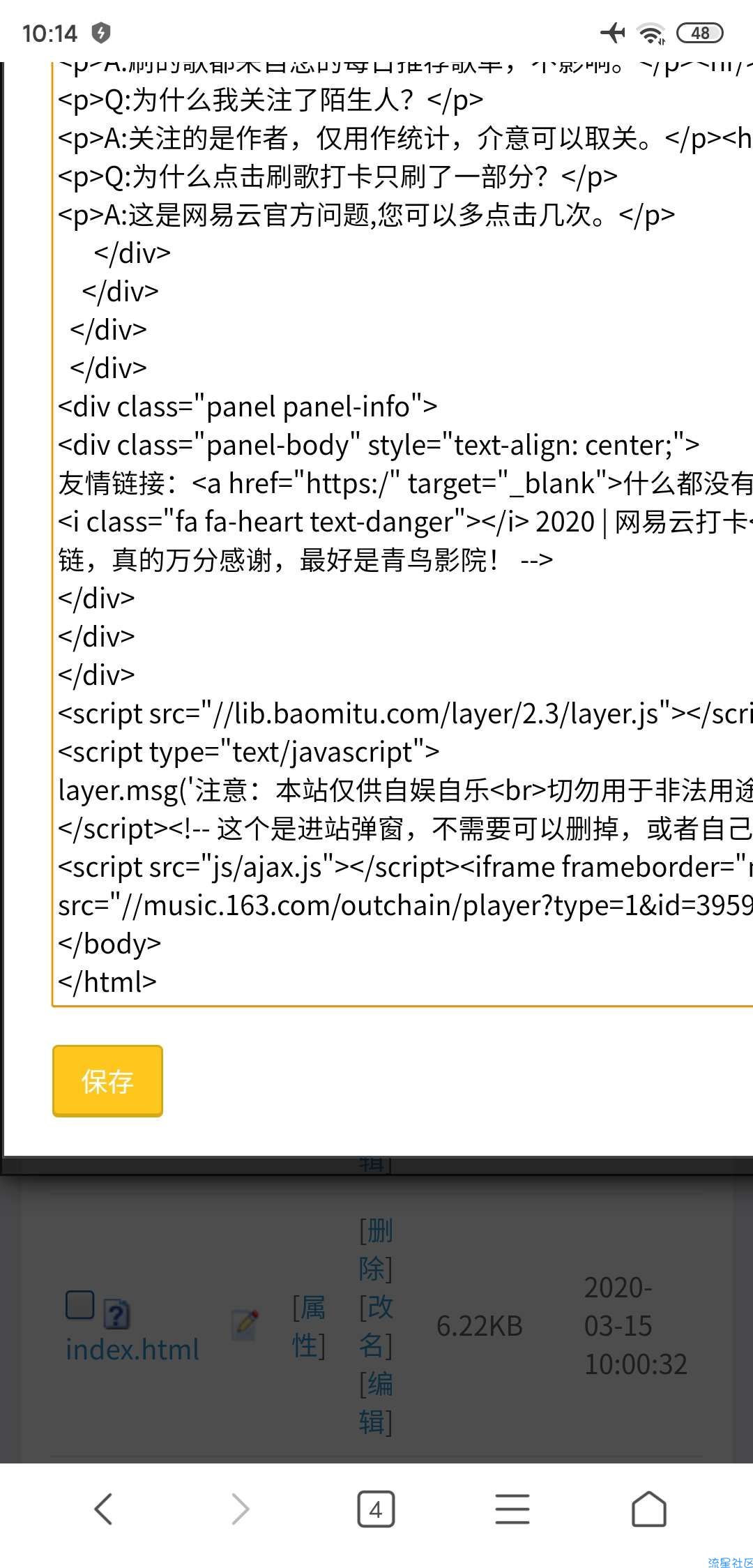Click the panel-body text-align center line
Screen dimensions: 753x1568
[x=379, y=444]
